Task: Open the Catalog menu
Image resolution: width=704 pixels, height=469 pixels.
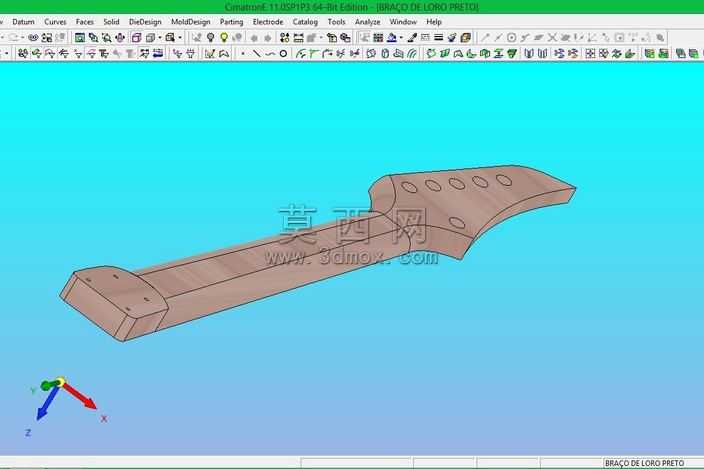Action: coord(305,22)
